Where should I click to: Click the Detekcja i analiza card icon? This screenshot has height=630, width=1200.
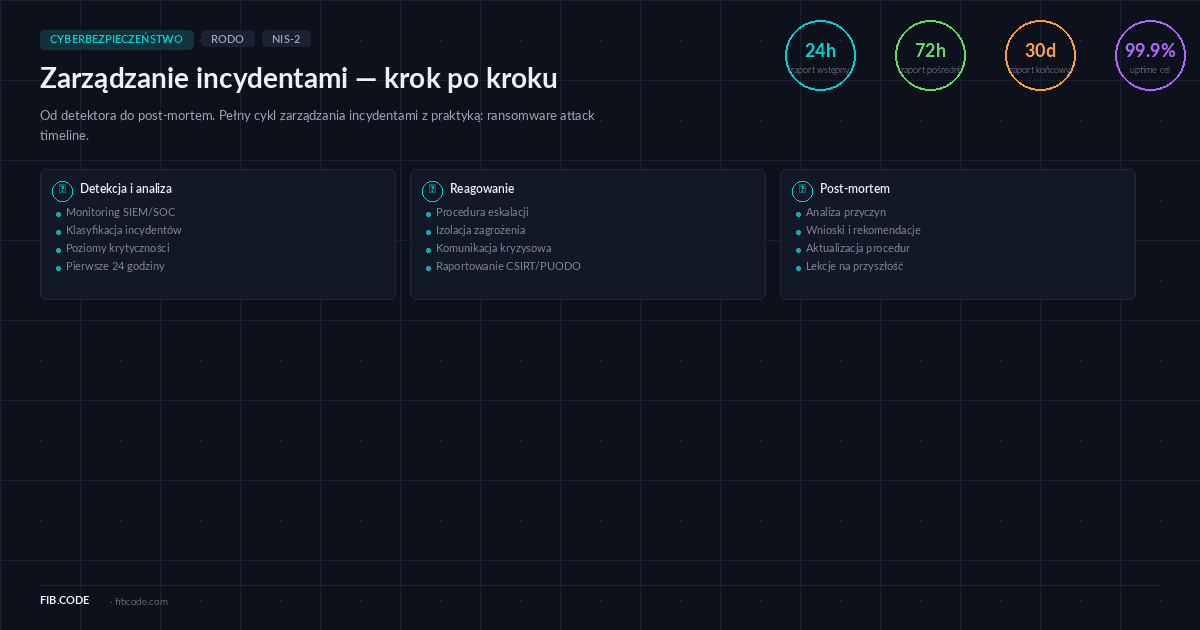coord(62,190)
